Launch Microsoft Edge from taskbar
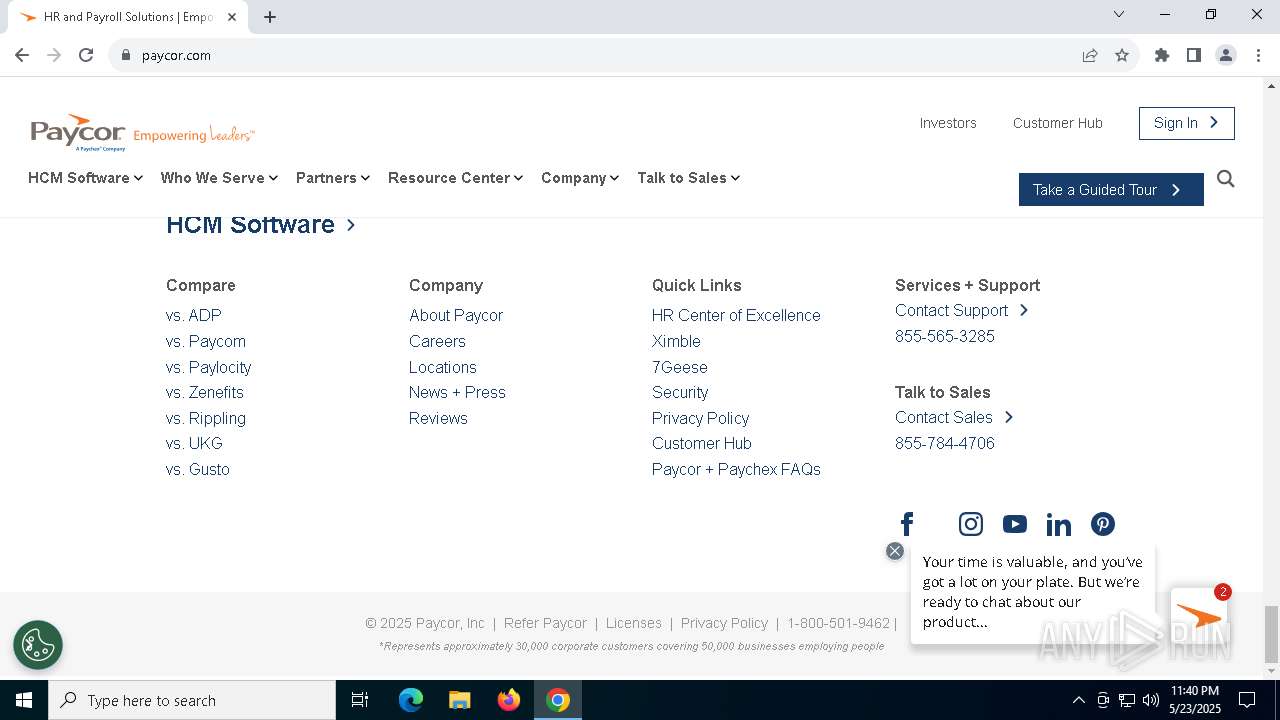This screenshot has height=720, width=1280. (x=411, y=700)
